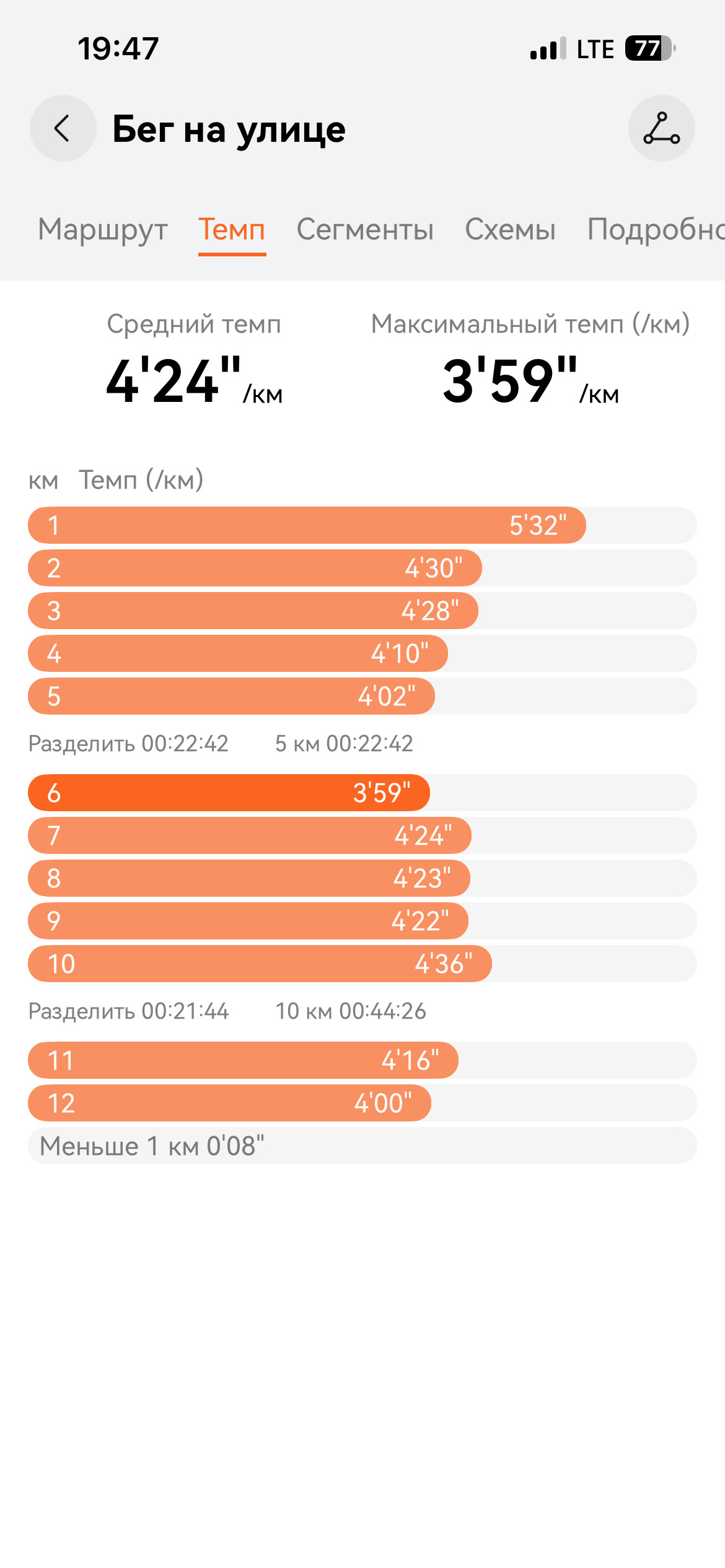Tap the battery indicator showing 77
725x1568 pixels.
click(x=650, y=48)
